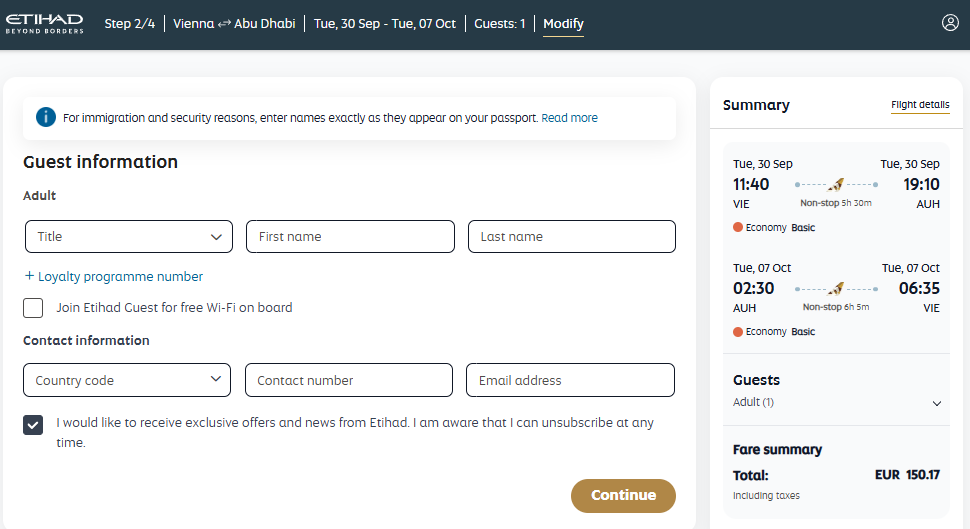Viewport: 970px width, 529px height.
Task: Click Including taxes text
Action: [x=766, y=496]
